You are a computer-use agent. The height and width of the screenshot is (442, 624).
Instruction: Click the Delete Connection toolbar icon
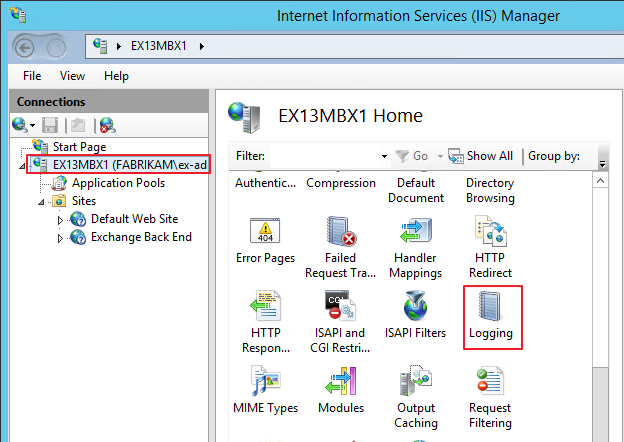(x=107, y=125)
